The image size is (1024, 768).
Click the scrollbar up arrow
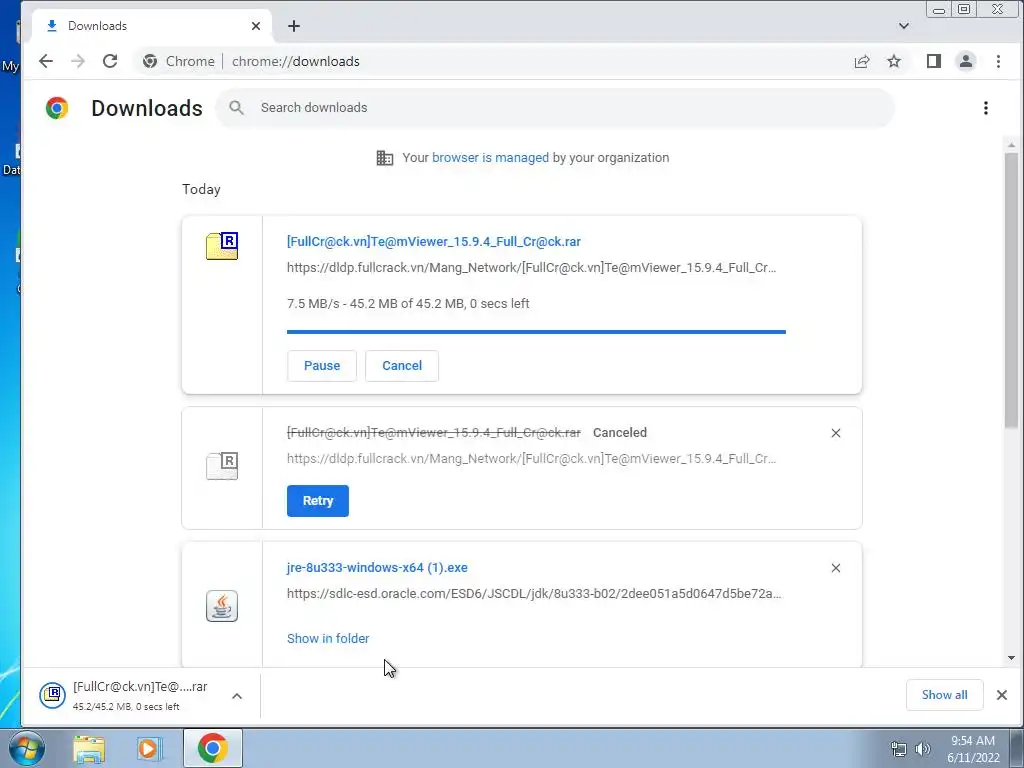[1012, 145]
